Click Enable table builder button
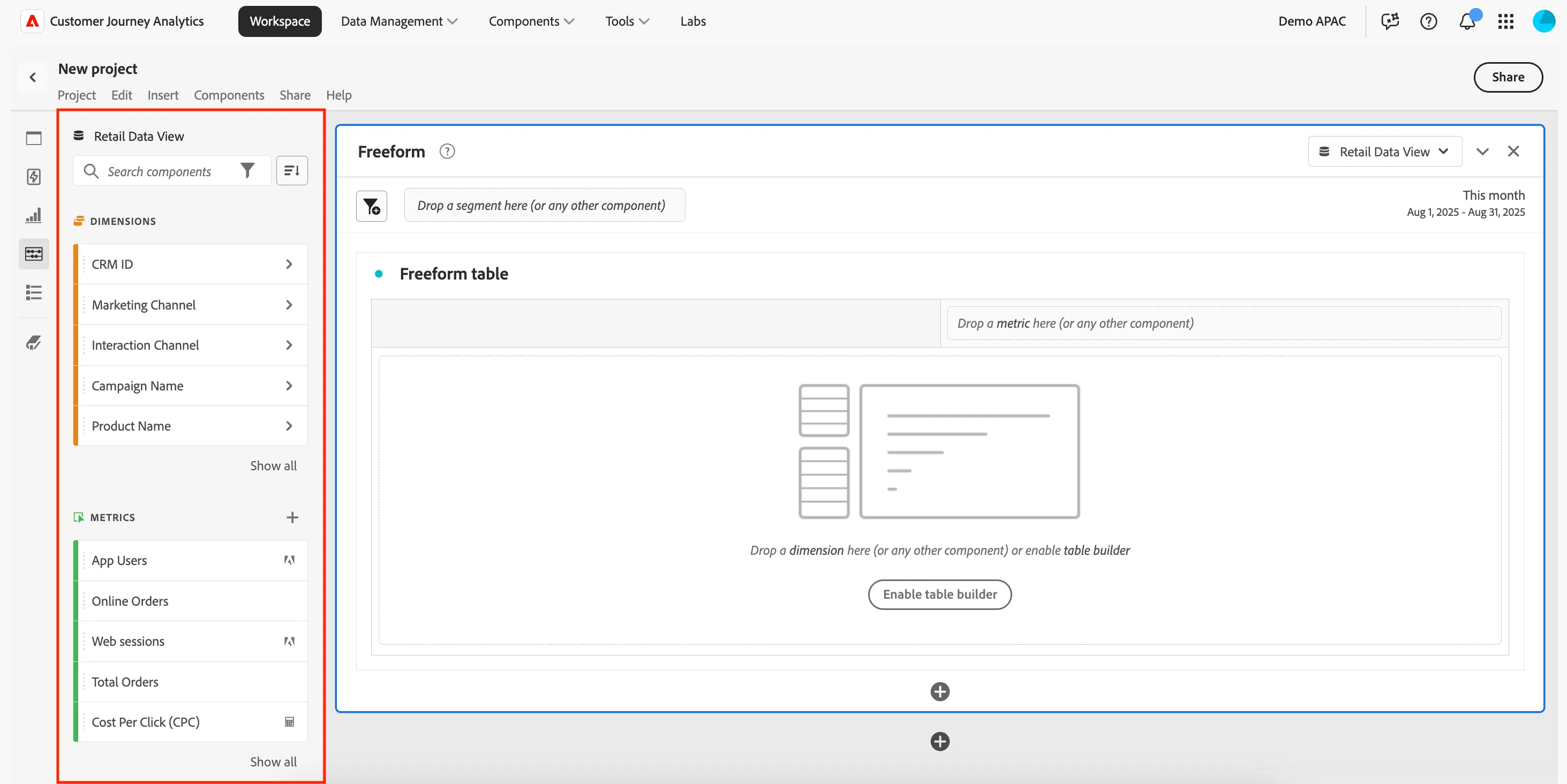 click(939, 594)
